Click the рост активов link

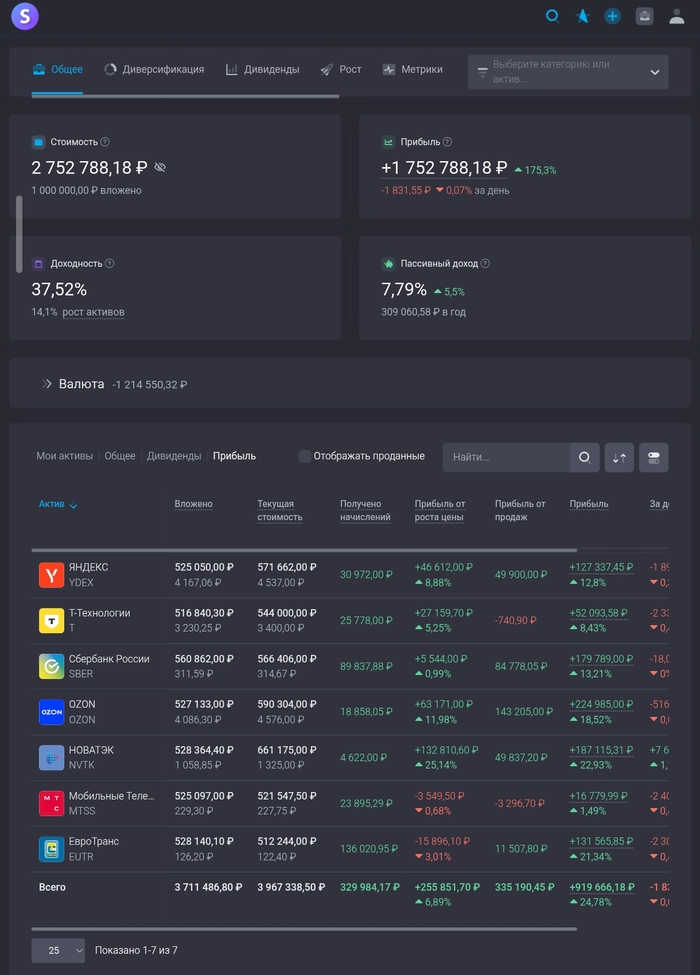(93, 312)
